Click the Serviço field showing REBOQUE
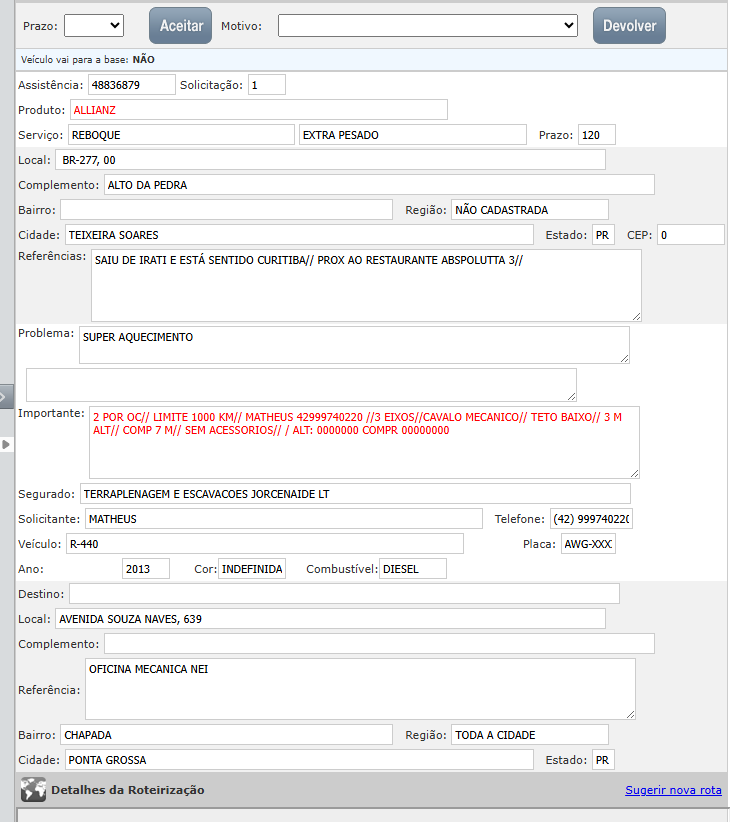 point(181,135)
